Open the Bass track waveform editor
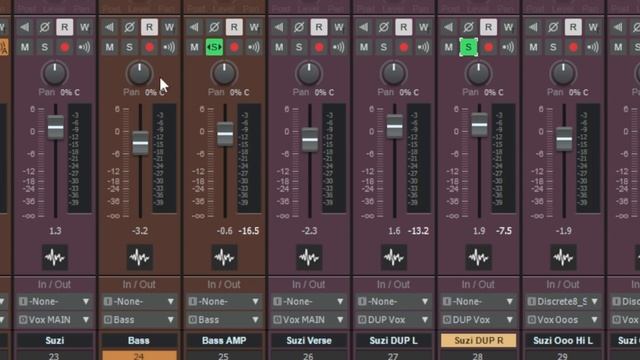Screen dimensions: 640x360 [140, 258]
